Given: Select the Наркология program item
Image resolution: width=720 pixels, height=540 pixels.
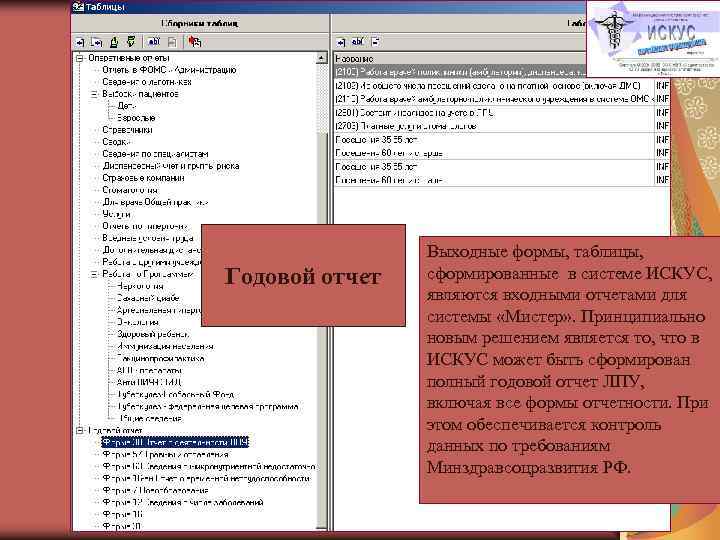Looking at the screenshot, I should point(140,286).
